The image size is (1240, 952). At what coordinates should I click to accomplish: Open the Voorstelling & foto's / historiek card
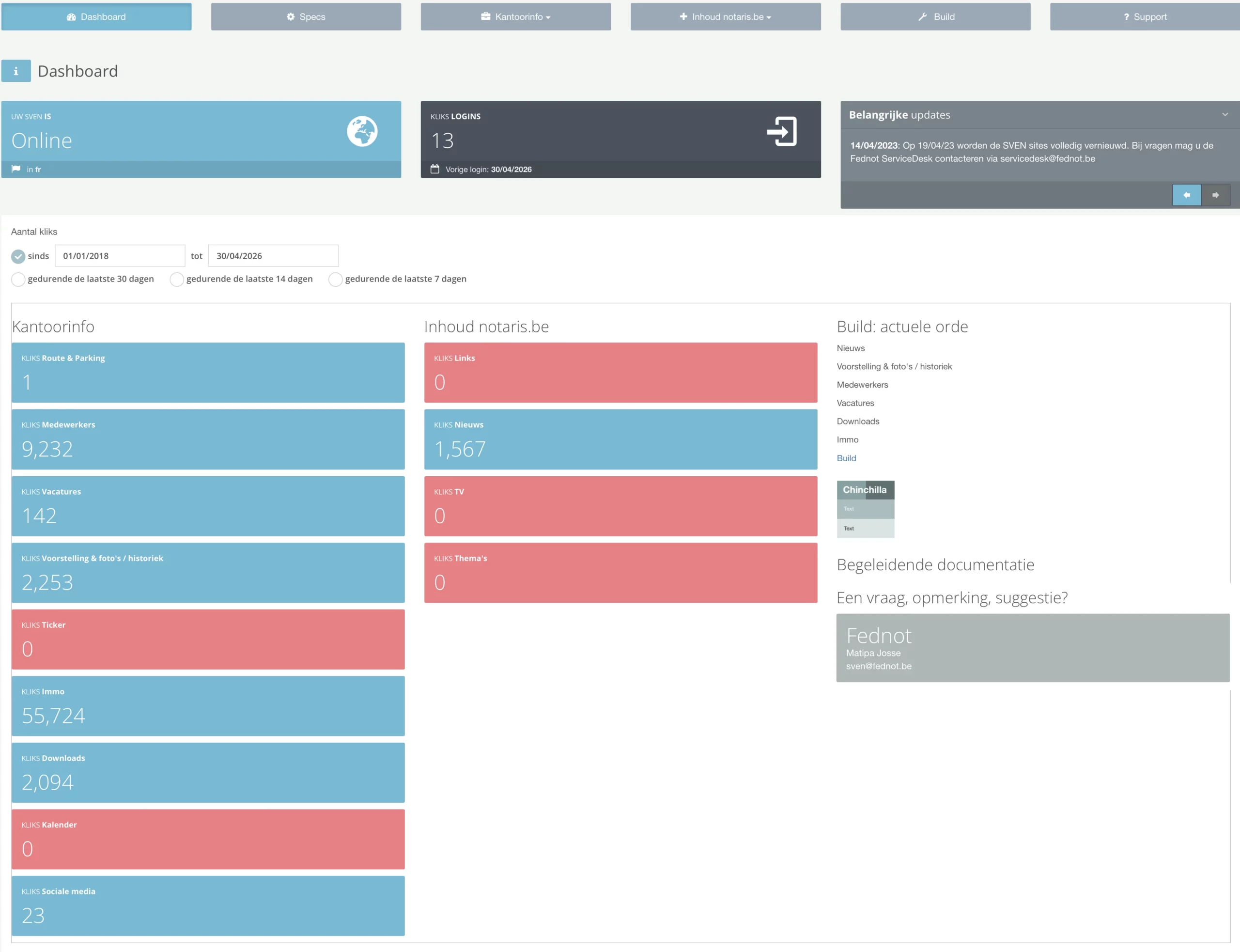pos(208,573)
